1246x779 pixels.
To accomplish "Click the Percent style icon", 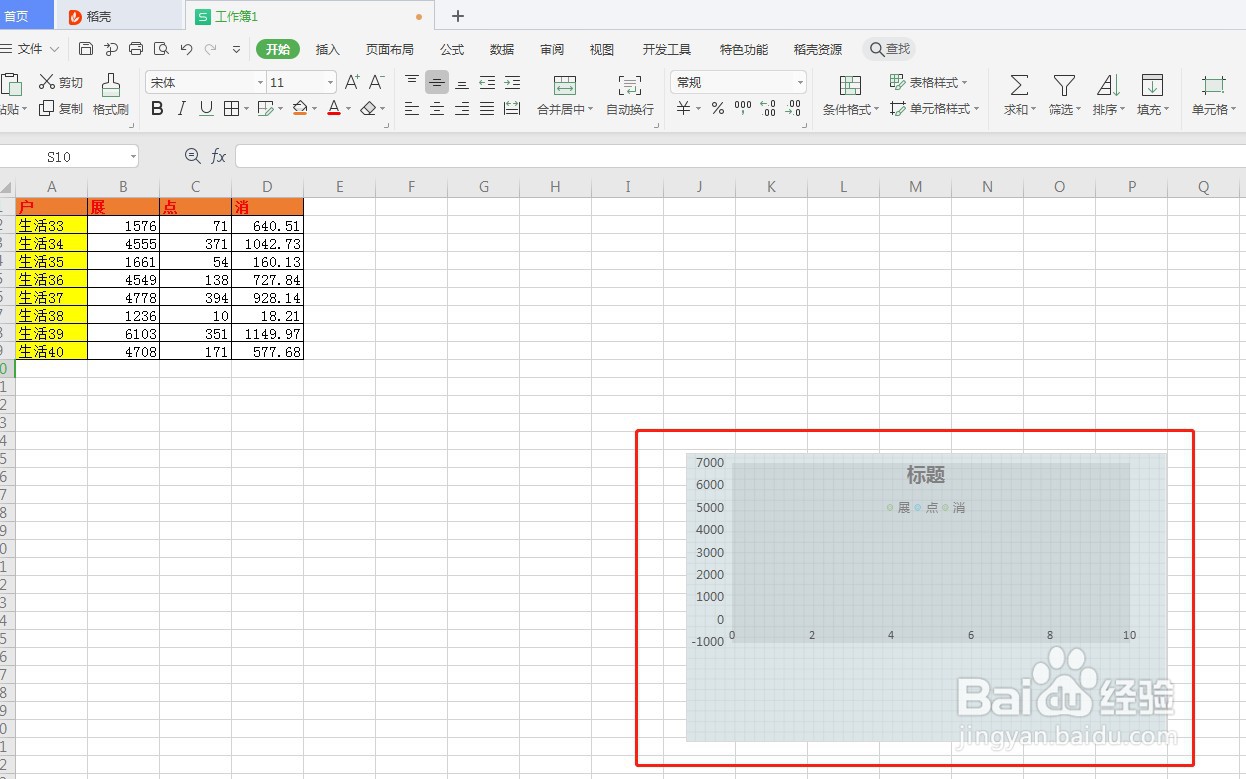I will coord(718,108).
